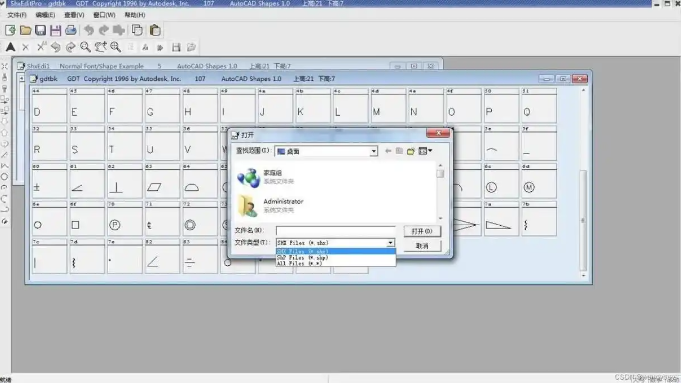
Task: Select the black arrow pointer tool
Action: (10, 47)
